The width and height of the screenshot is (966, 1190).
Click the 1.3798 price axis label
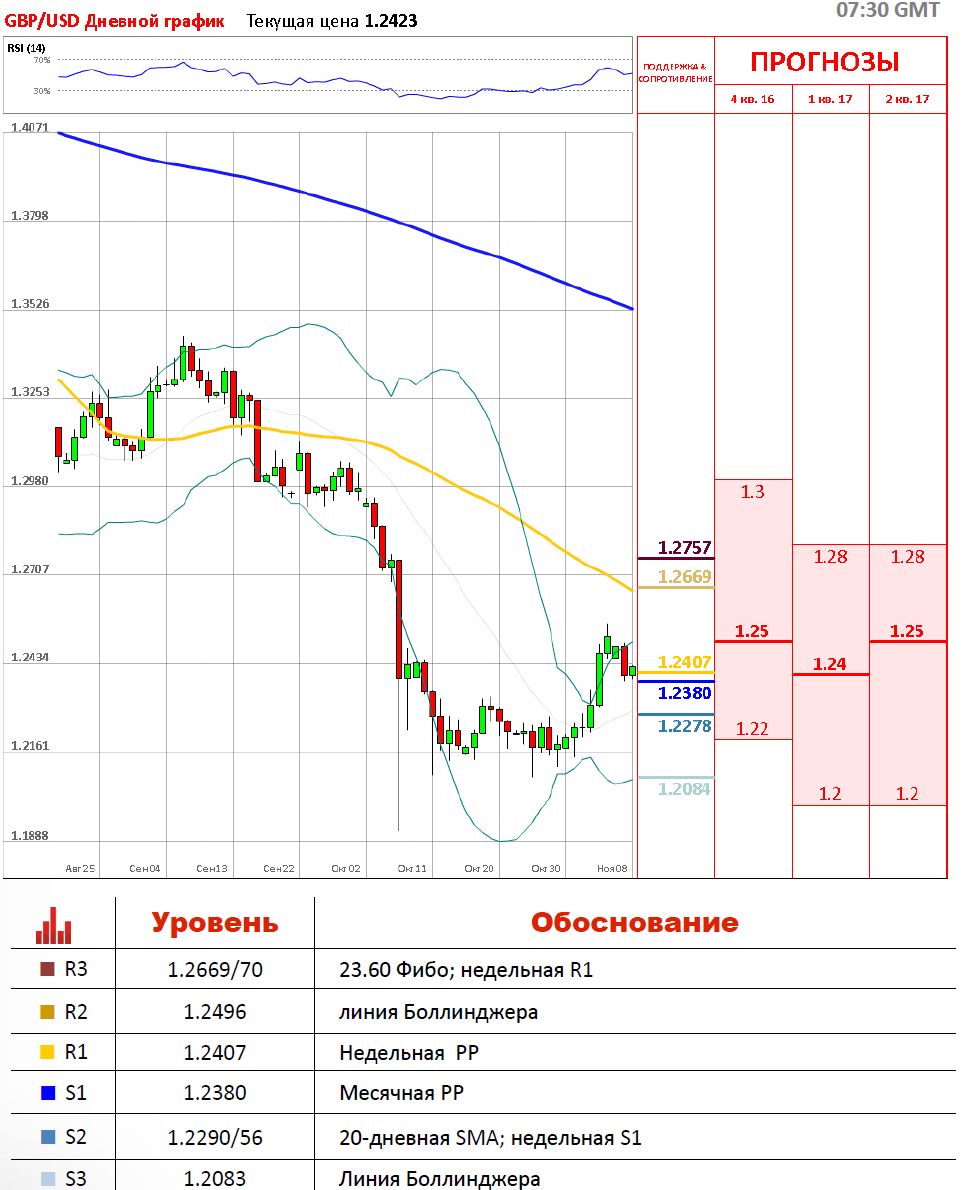(30, 216)
